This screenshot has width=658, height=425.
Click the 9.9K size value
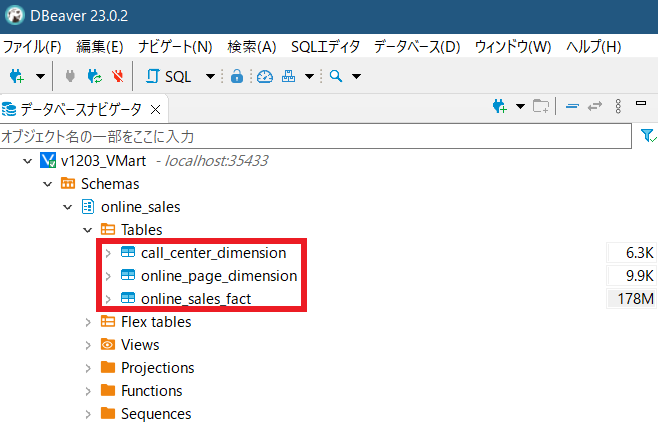click(x=640, y=276)
